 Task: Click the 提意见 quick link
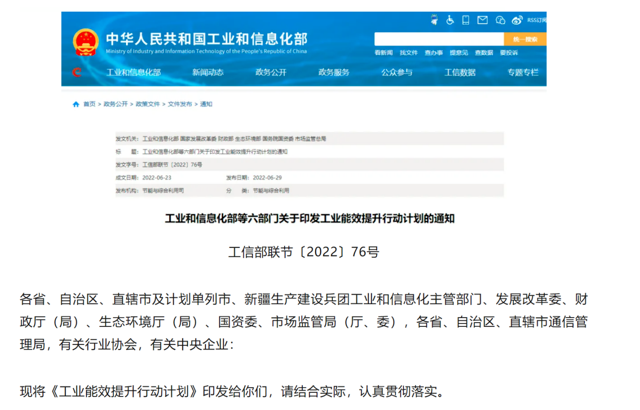[x=459, y=53]
